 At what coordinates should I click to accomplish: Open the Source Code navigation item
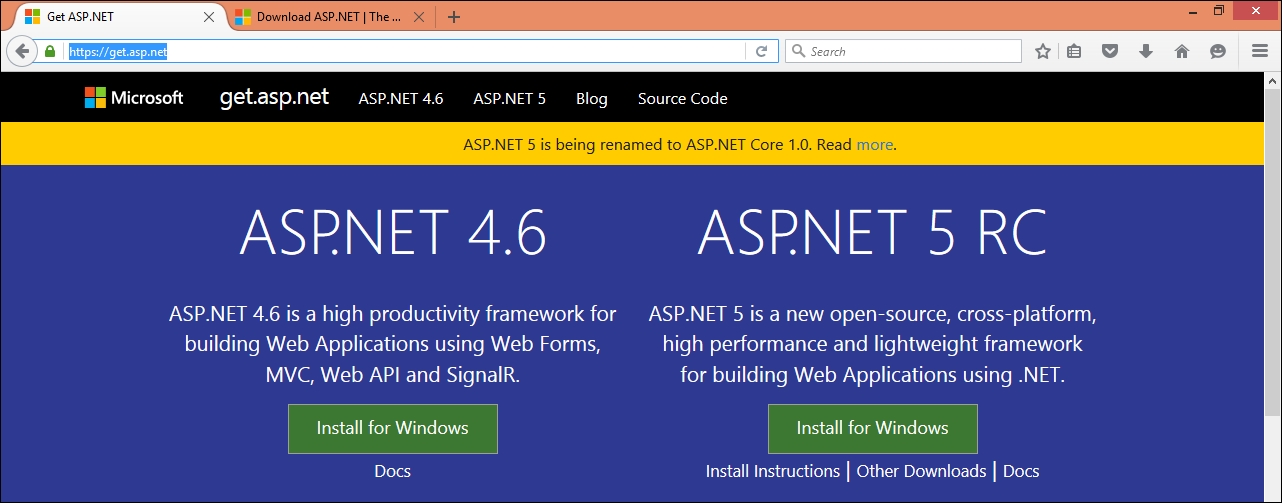(683, 98)
